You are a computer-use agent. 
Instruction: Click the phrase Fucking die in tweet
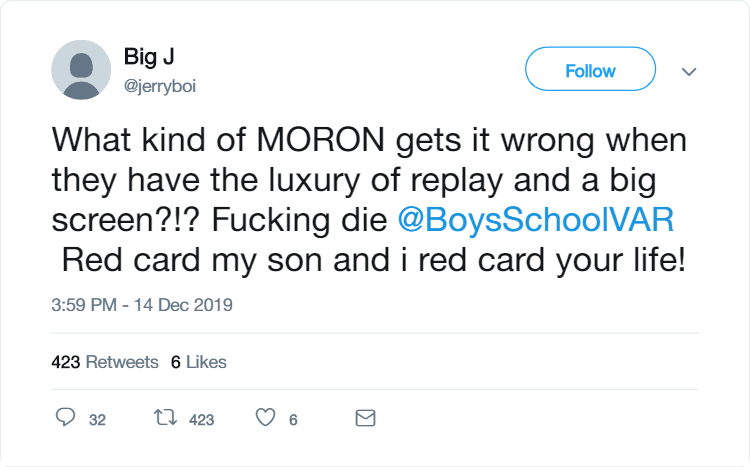(x=299, y=220)
